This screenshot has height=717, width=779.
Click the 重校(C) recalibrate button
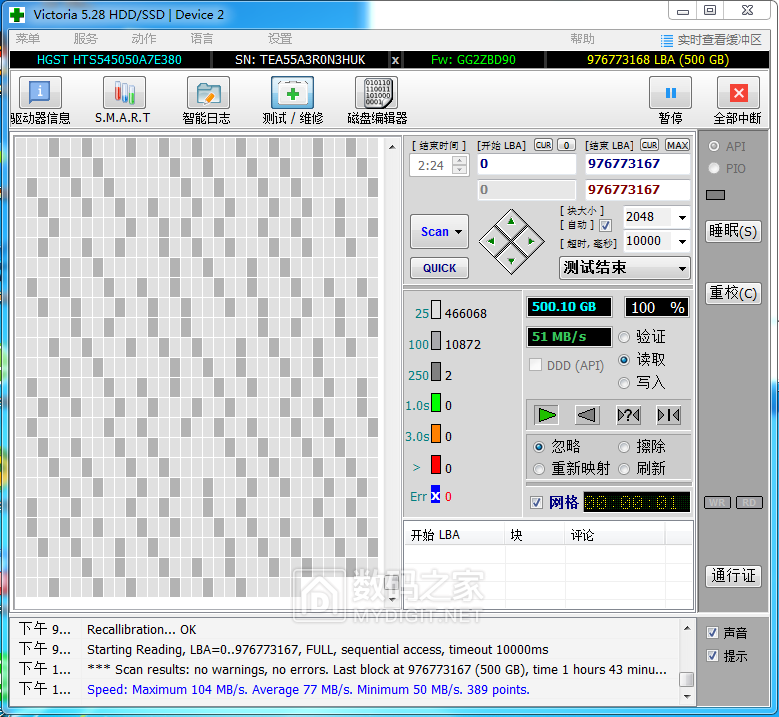coord(733,293)
